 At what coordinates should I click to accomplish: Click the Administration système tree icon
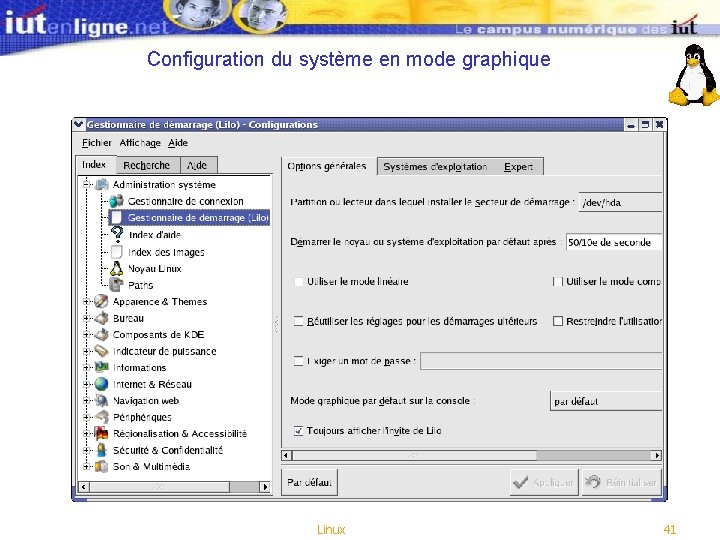pos(101,185)
